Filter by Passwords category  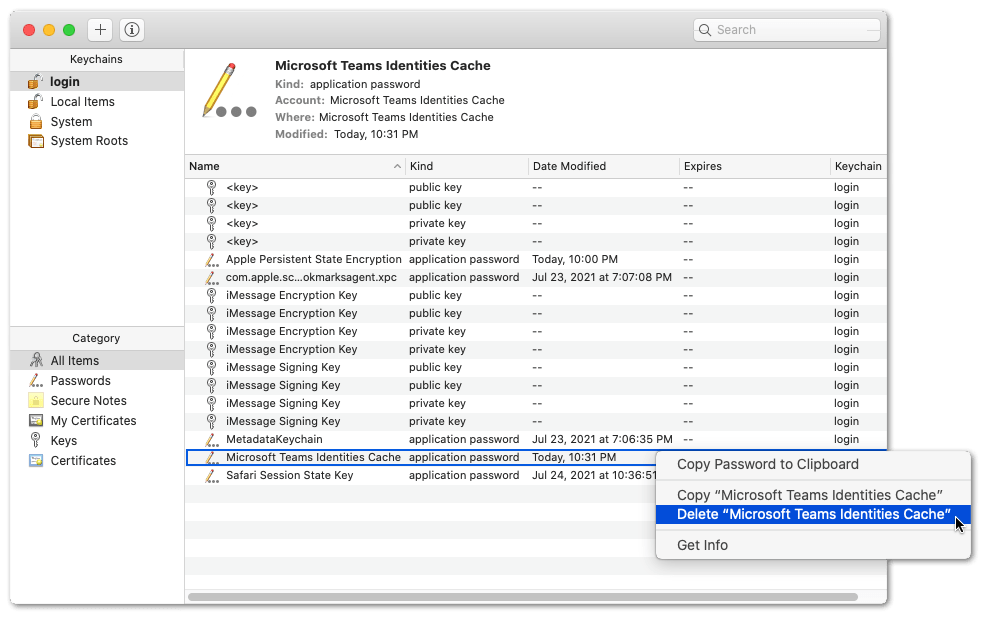point(97,381)
